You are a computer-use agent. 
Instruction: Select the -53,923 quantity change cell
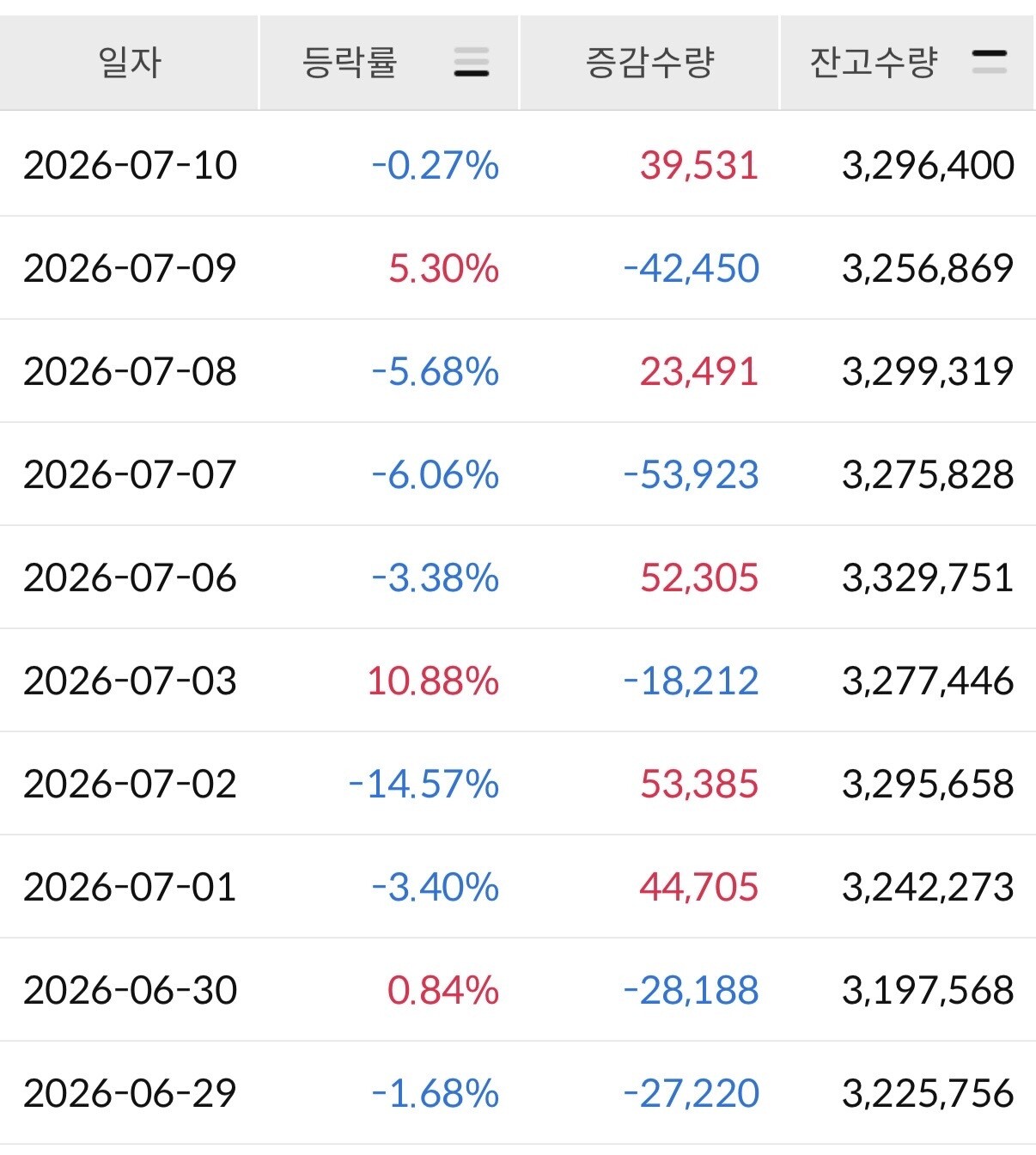tap(691, 474)
